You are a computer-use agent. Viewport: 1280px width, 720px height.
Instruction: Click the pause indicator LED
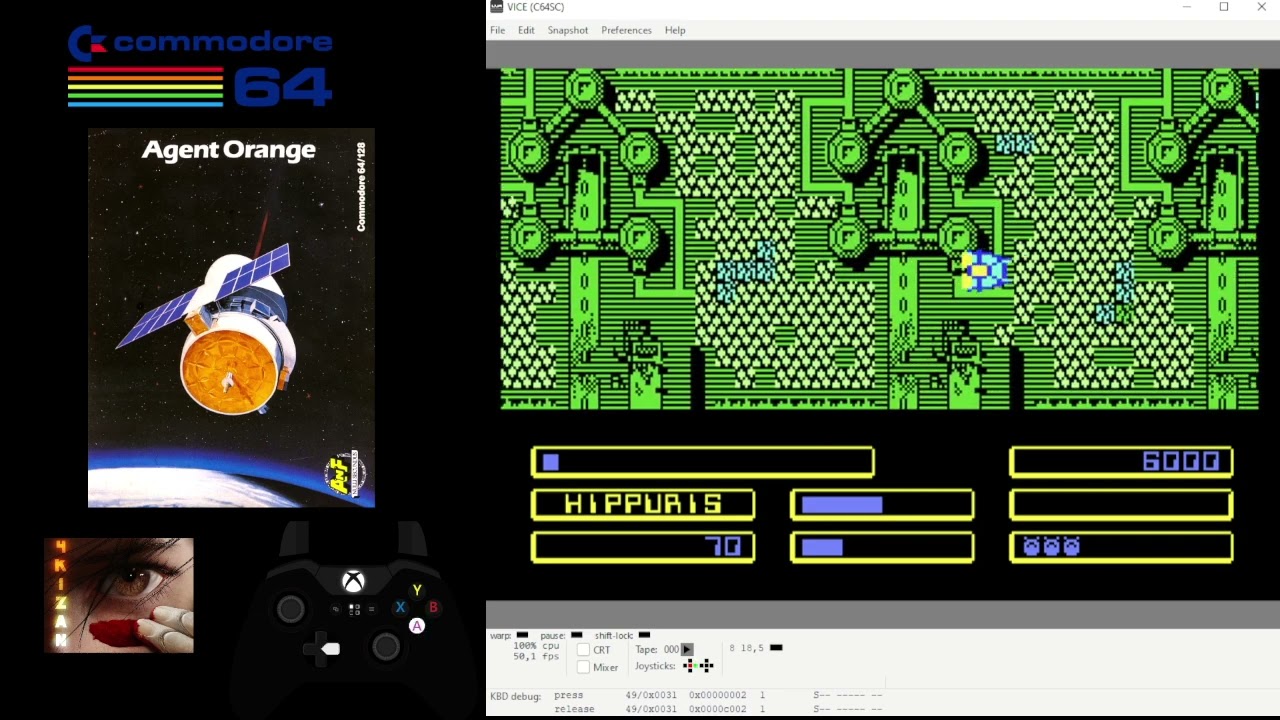point(576,635)
